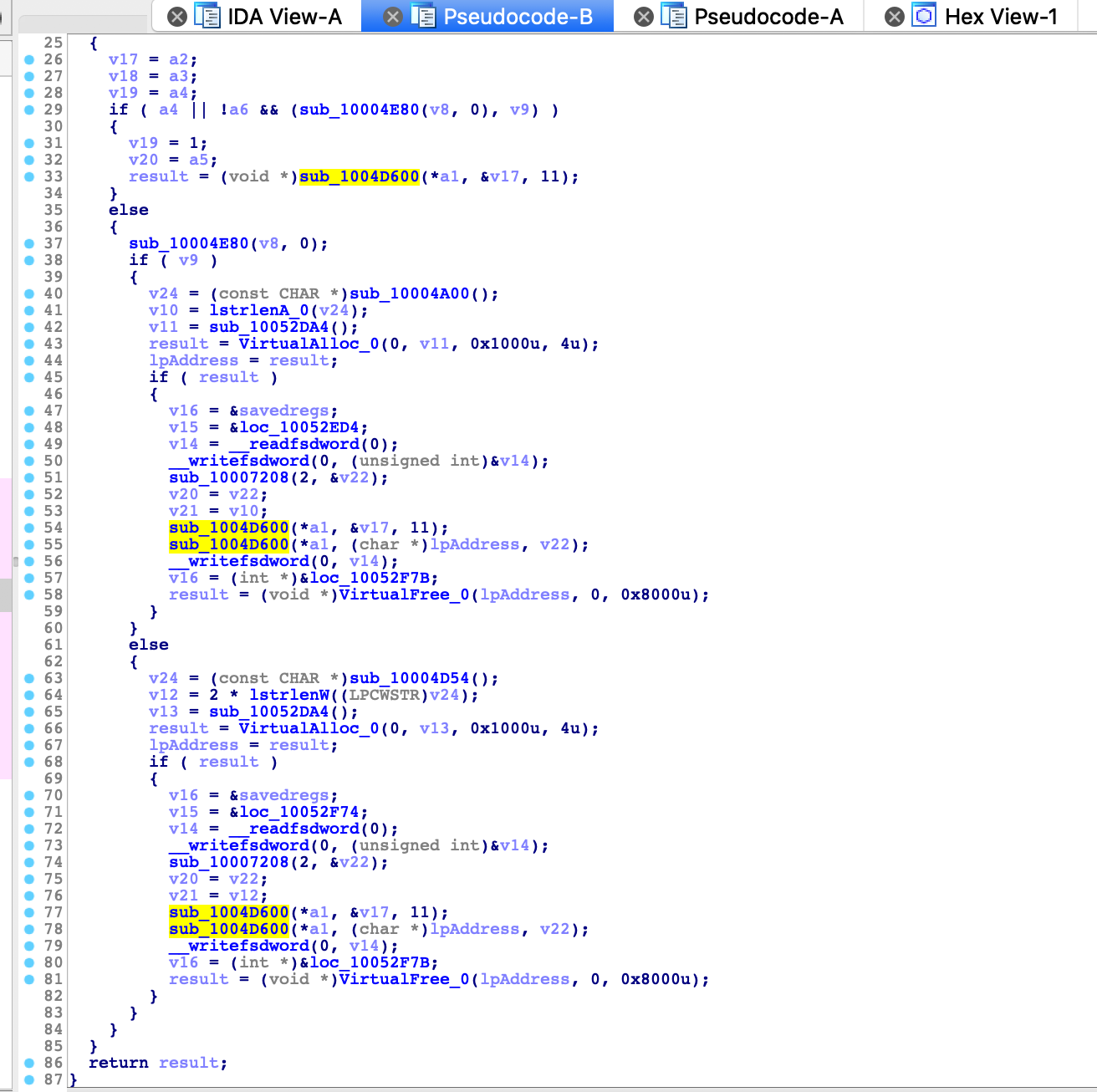Toggle breakpoint dot on line 54

coord(29,528)
